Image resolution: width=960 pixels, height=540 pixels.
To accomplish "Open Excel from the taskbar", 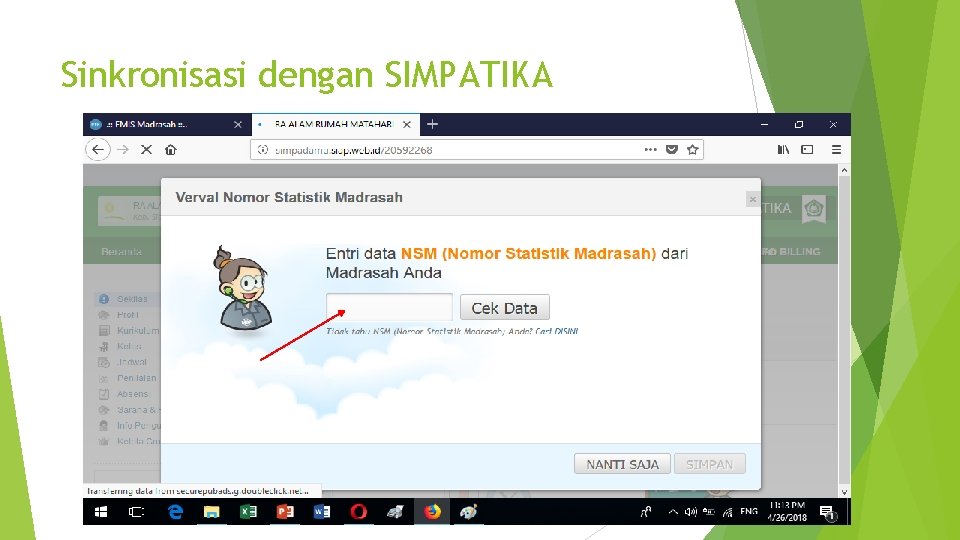I will 249,512.
